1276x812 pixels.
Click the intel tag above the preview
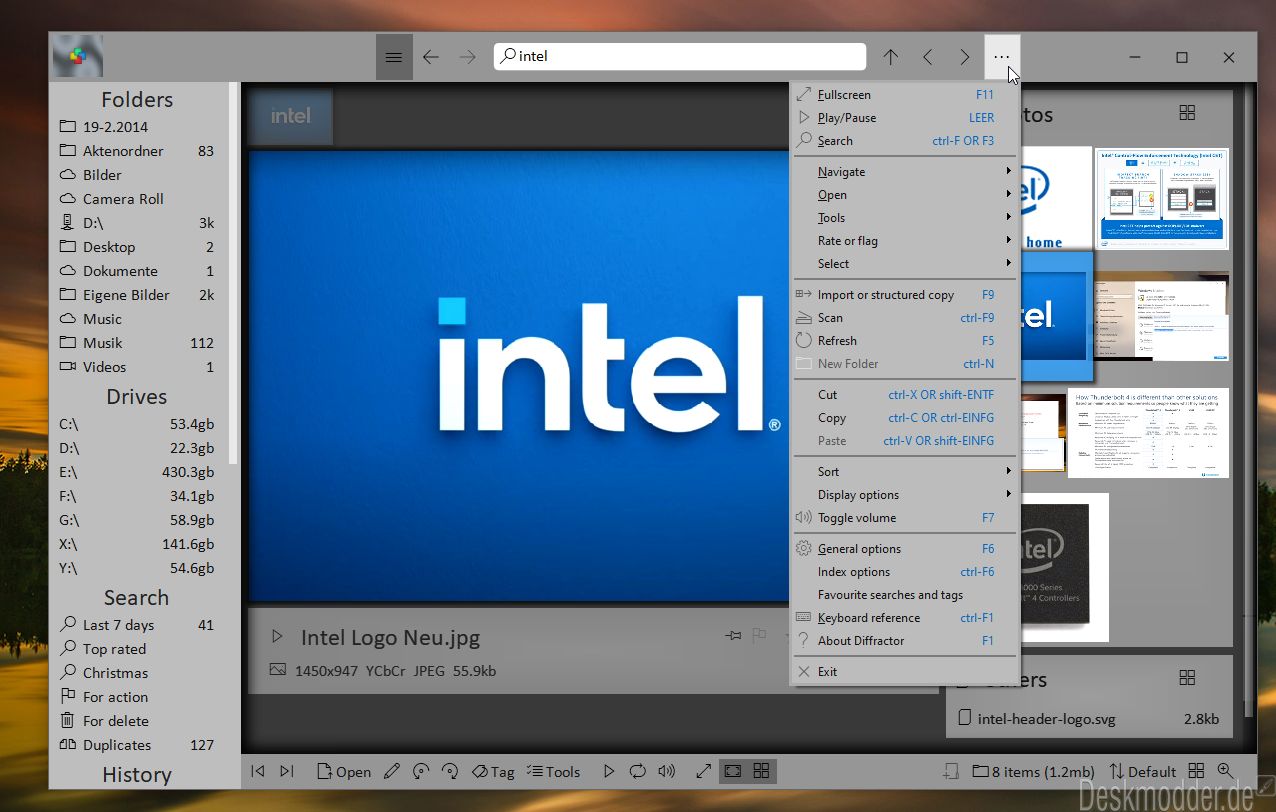coord(291,116)
